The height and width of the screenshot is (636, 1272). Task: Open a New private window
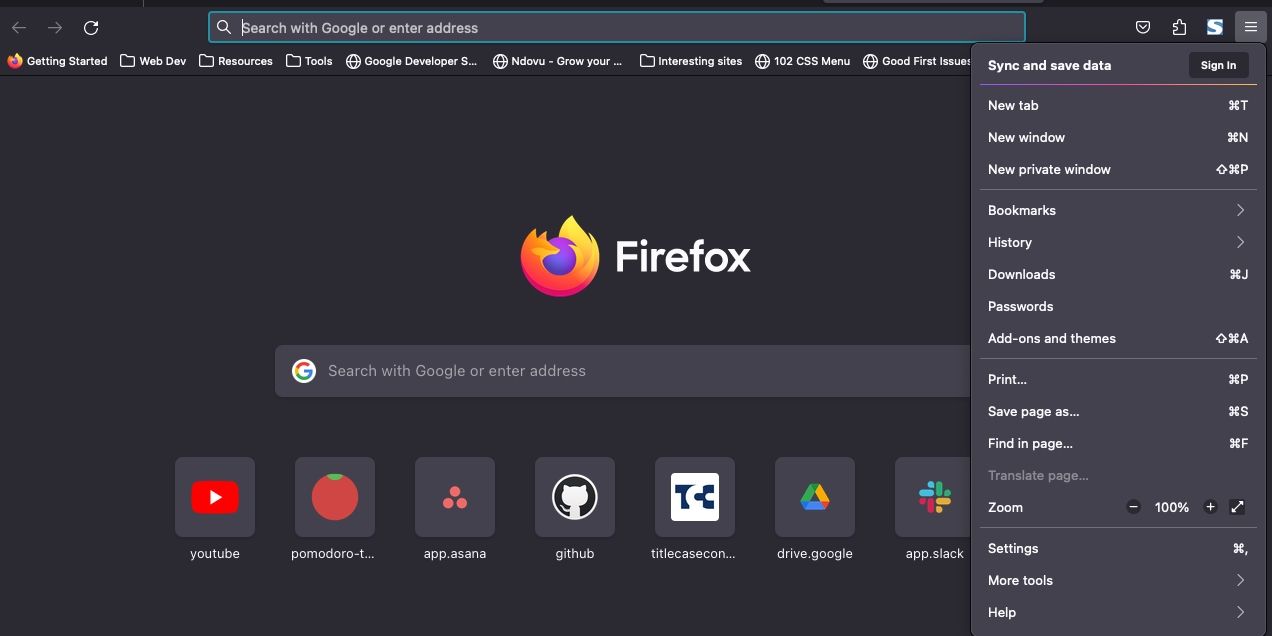1049,169
